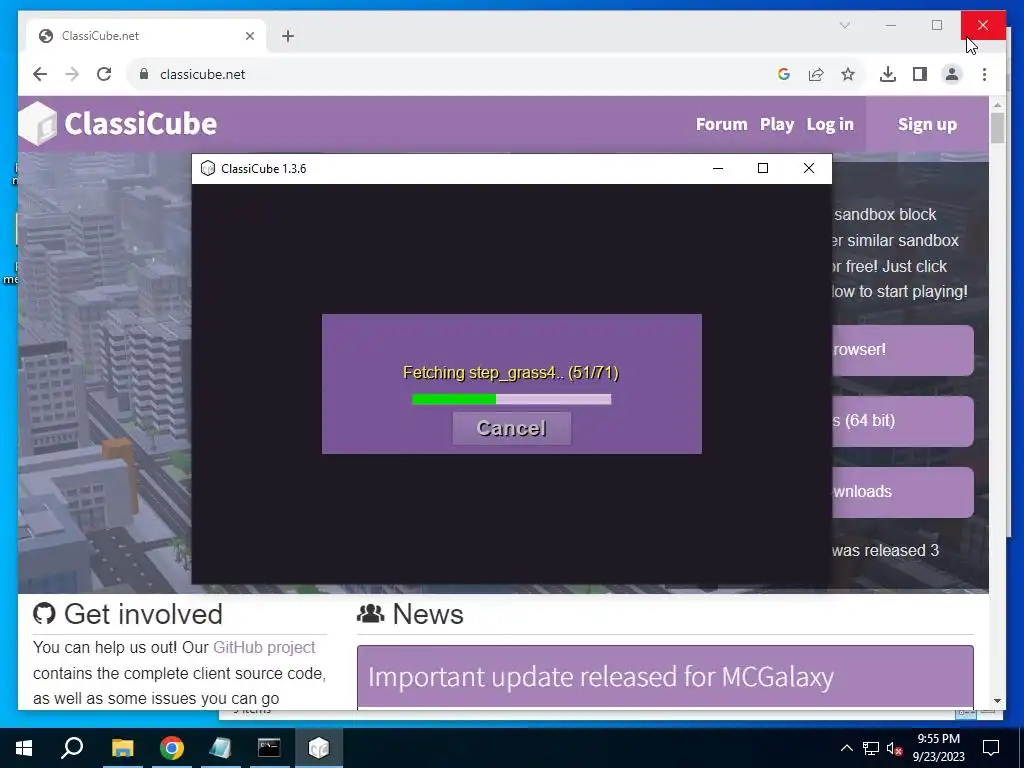Open the notification center icon
The width and height of the screenshot is (1024, 768).
[991, 748]
